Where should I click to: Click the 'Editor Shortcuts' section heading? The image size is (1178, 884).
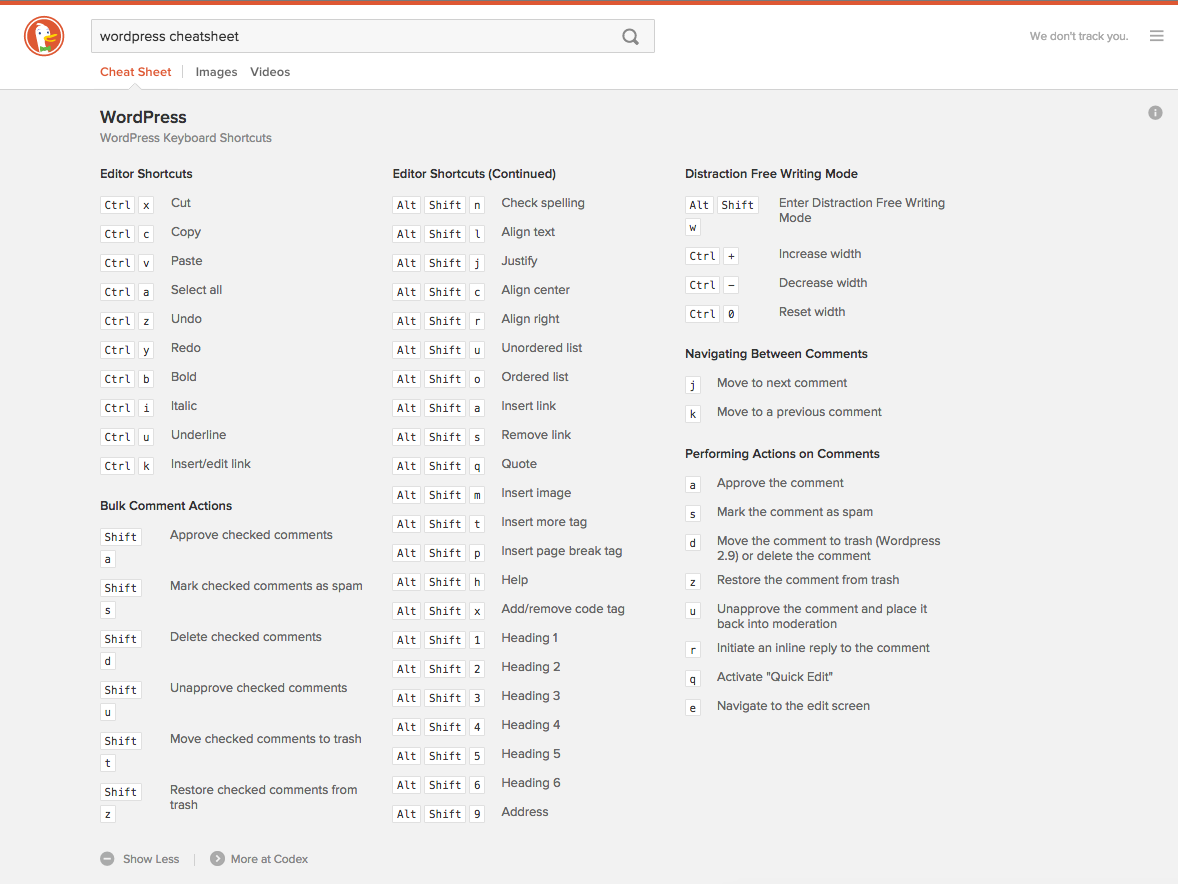click(x=146, y=173)
